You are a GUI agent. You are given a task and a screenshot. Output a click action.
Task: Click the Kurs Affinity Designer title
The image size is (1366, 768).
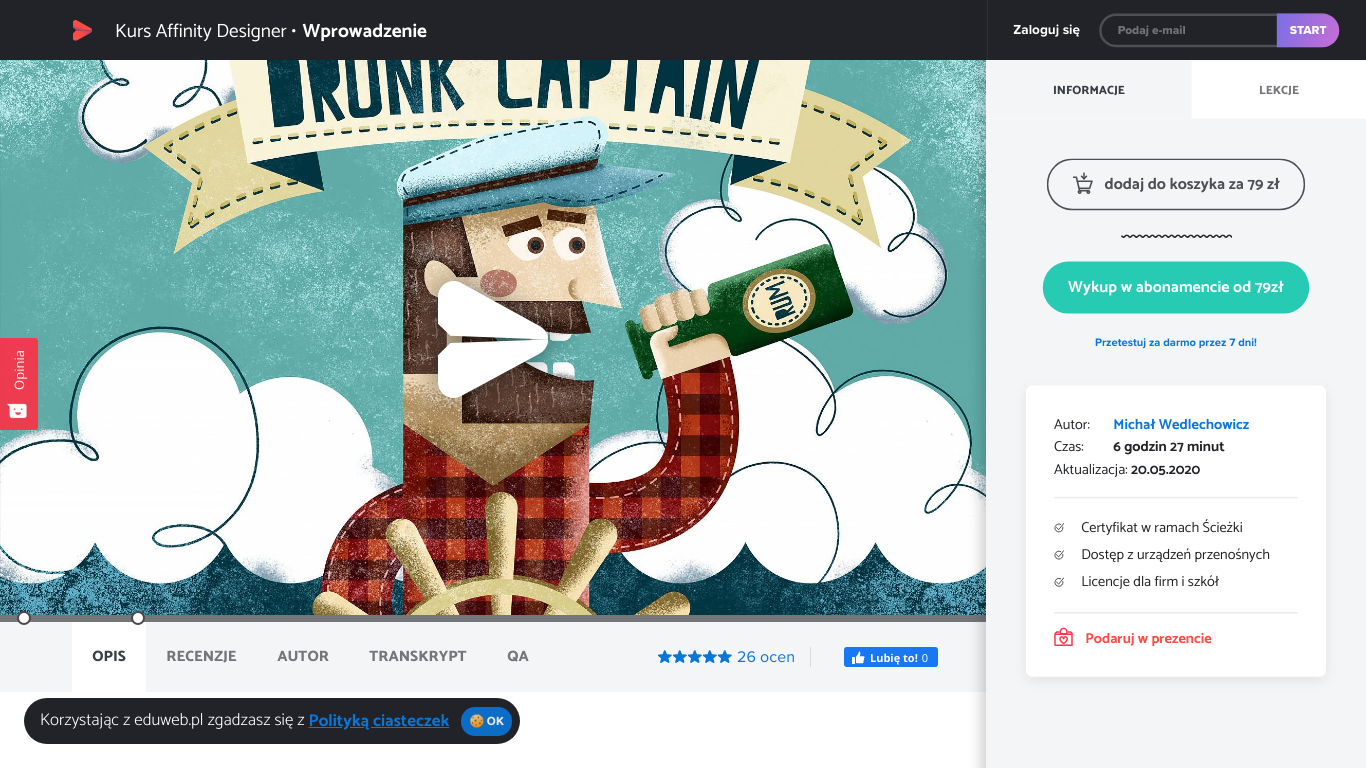coord(201,31)
